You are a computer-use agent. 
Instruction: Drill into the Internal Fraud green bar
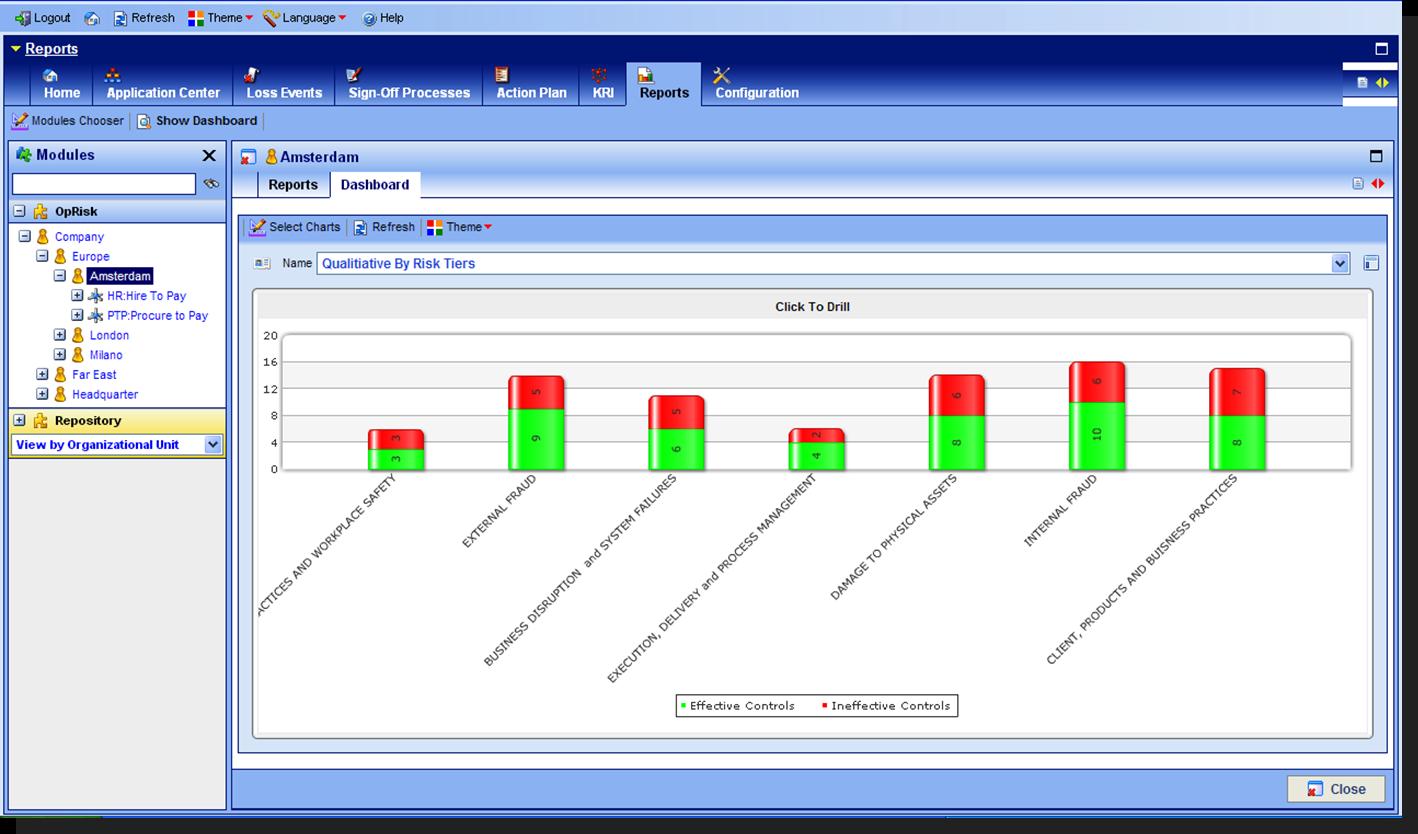pyautogui.click(x=1097, y=435)
